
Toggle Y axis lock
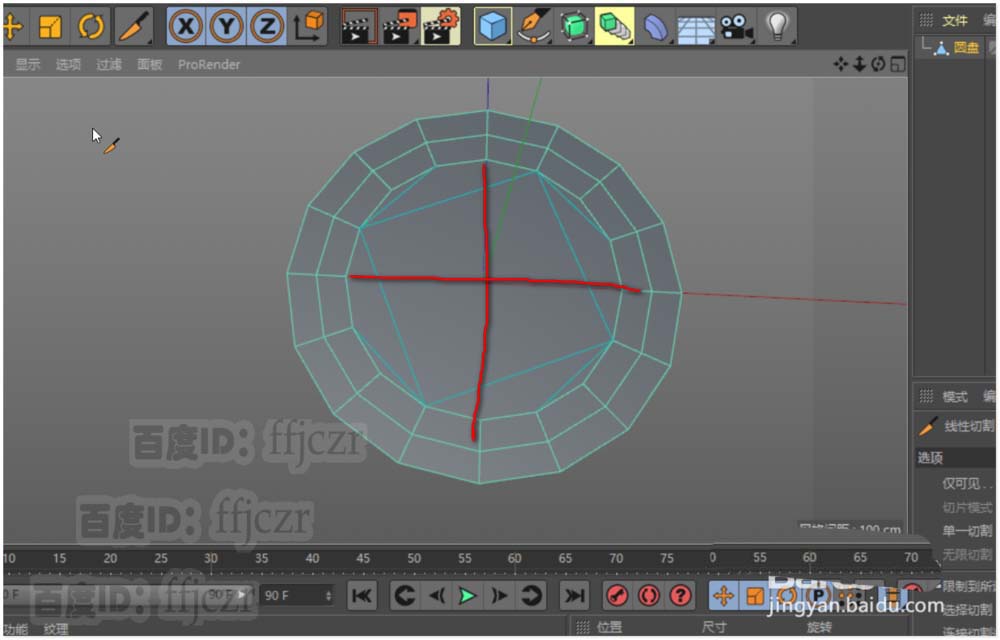[226, 27]
